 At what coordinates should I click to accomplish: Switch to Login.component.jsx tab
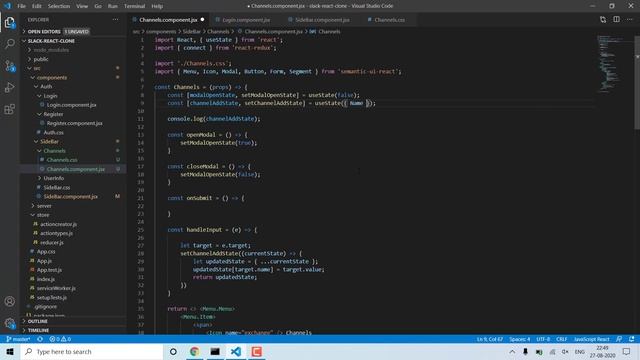click(x=245, y=20)
